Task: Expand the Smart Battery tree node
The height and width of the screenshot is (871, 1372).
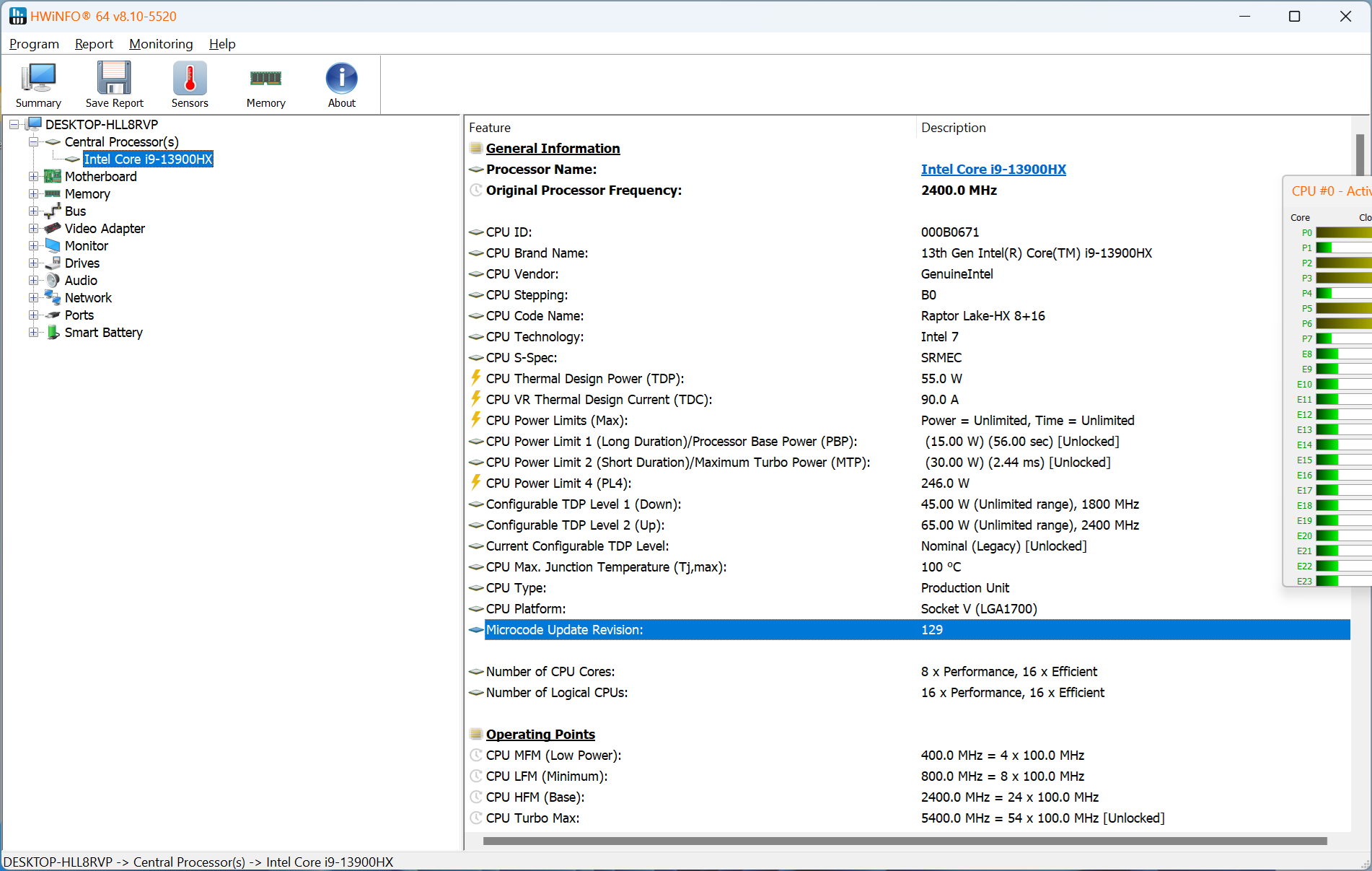Action: click(33, 333)
